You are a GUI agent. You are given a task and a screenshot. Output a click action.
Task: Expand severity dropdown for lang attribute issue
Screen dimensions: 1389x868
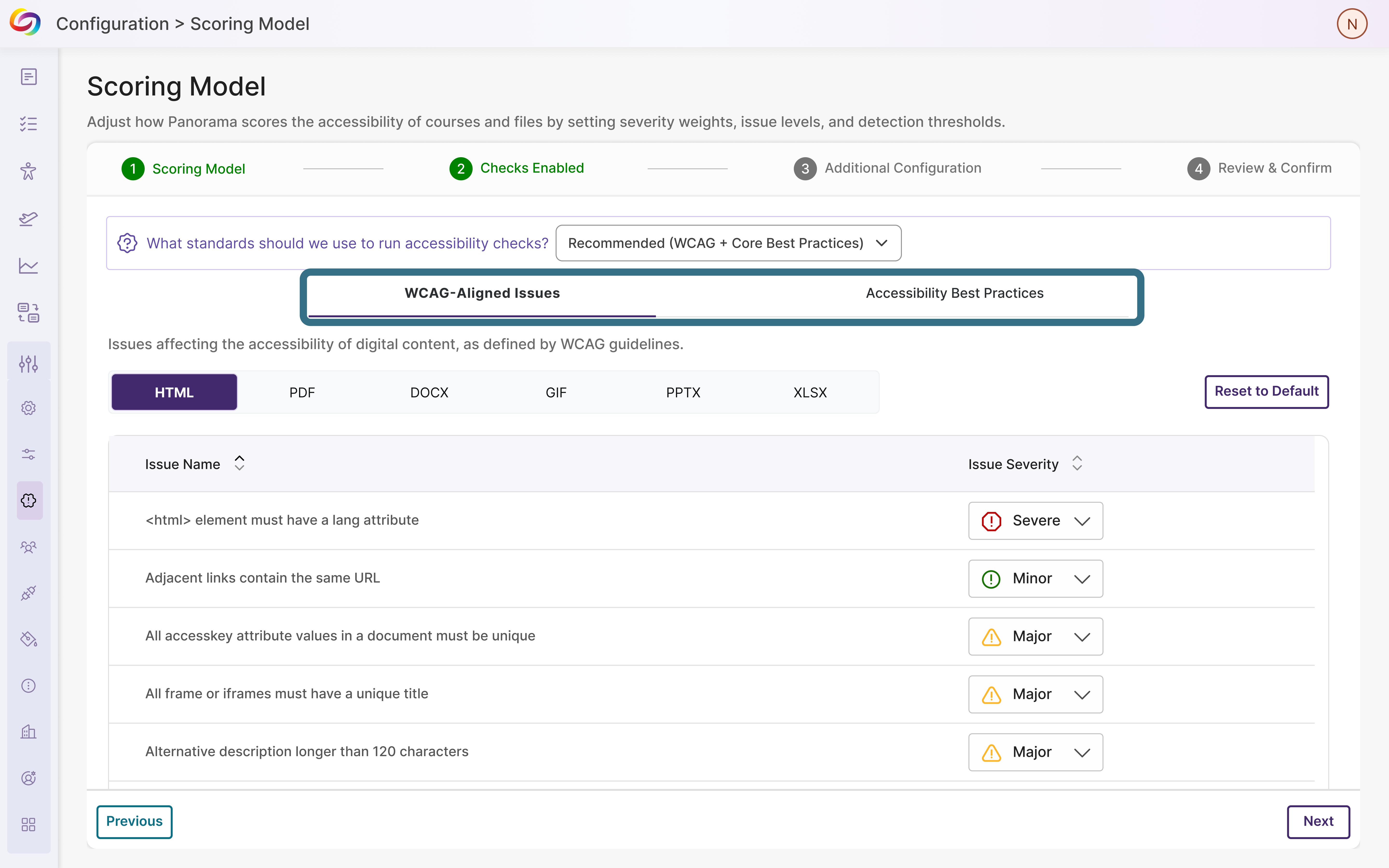click(x=1035, y=521)
